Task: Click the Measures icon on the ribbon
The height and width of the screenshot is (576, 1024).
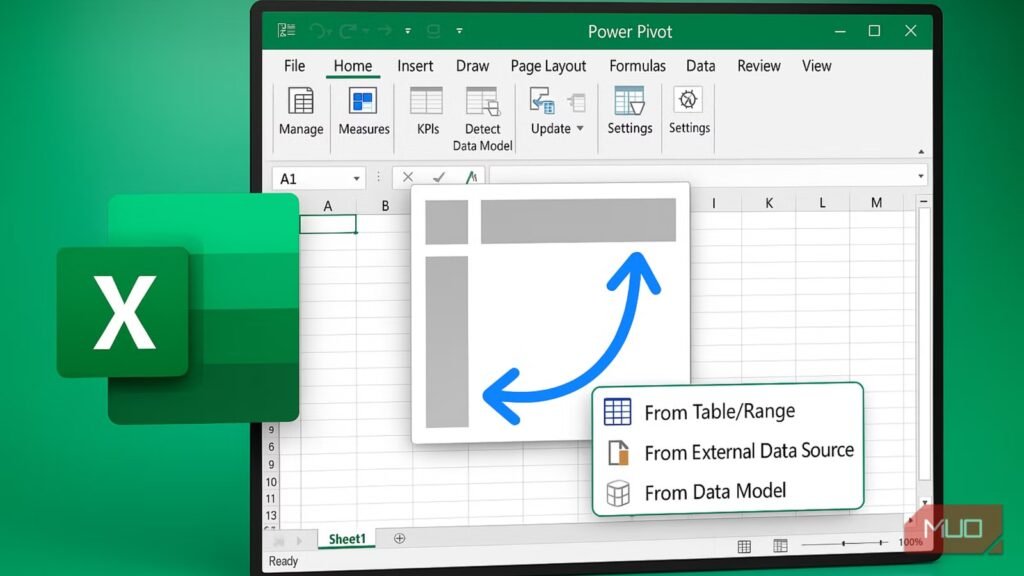Action: (x=362, y=112)
